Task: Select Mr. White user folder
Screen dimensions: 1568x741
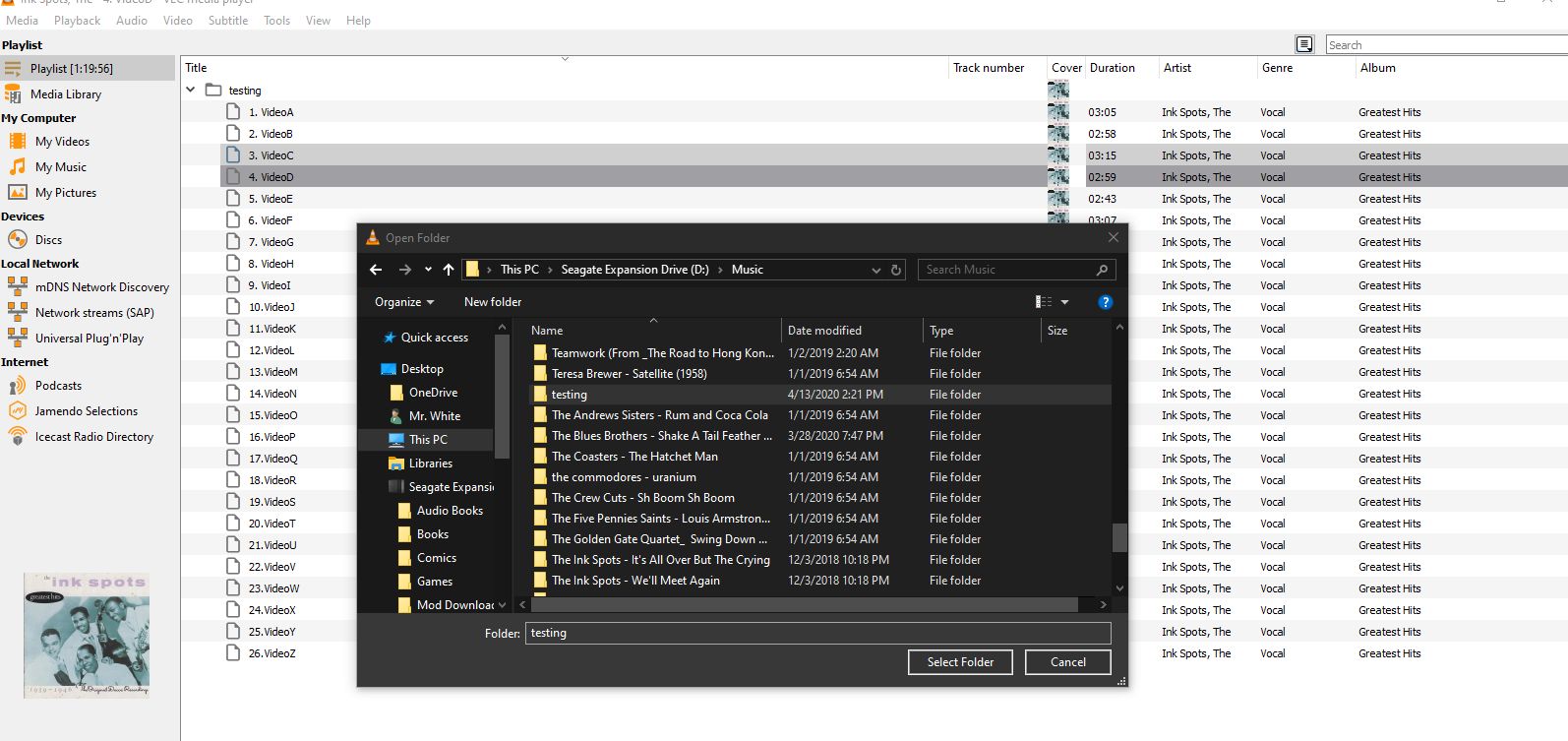Action: click(435, 416)
